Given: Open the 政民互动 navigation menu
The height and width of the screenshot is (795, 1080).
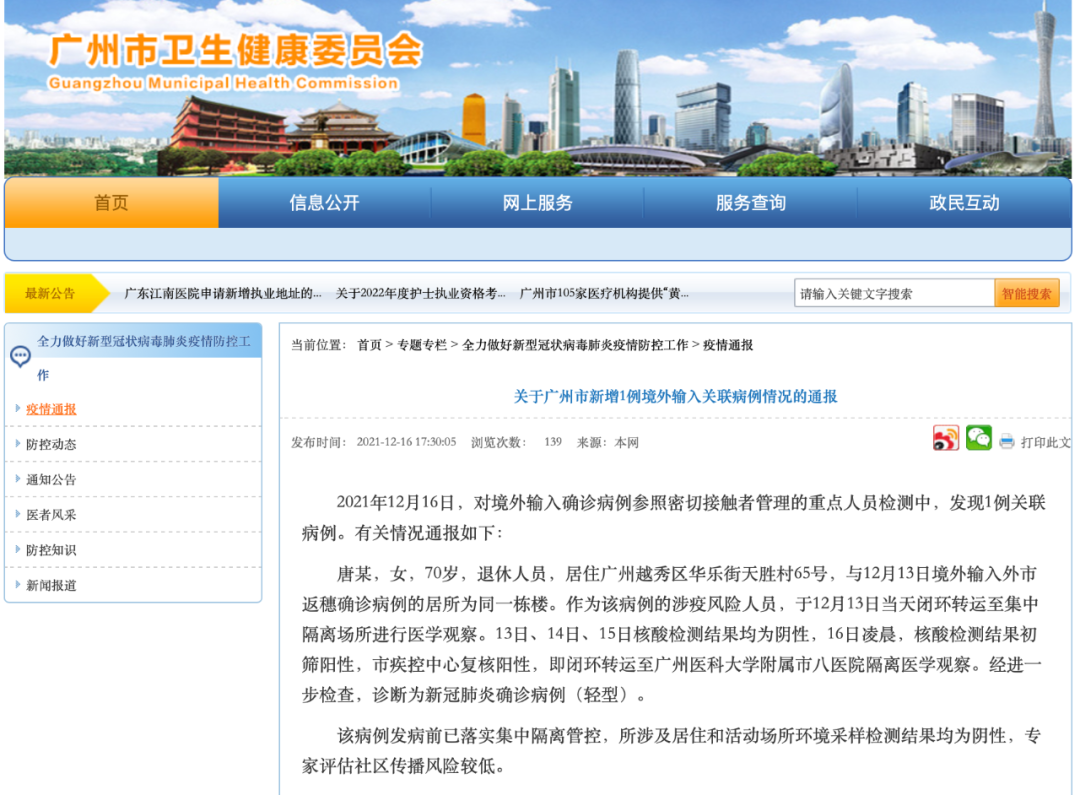Looking at the screenshot, I should click(x=963, y=202).
